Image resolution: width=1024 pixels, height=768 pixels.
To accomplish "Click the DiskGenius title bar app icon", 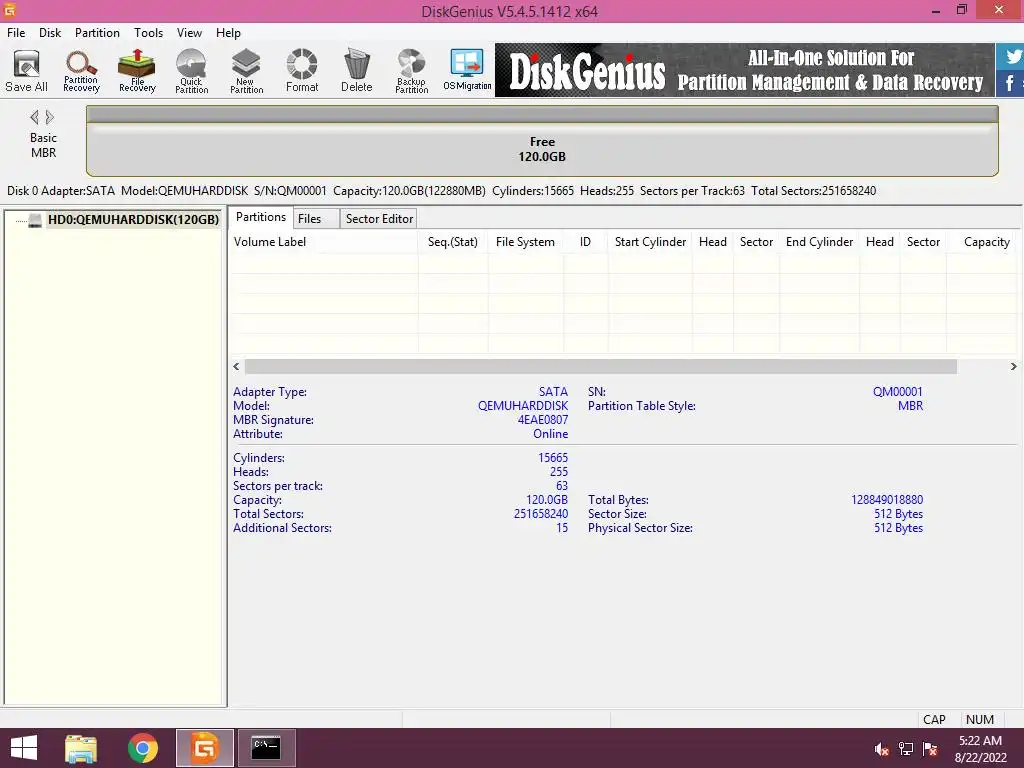I will (x=9, y=10).
